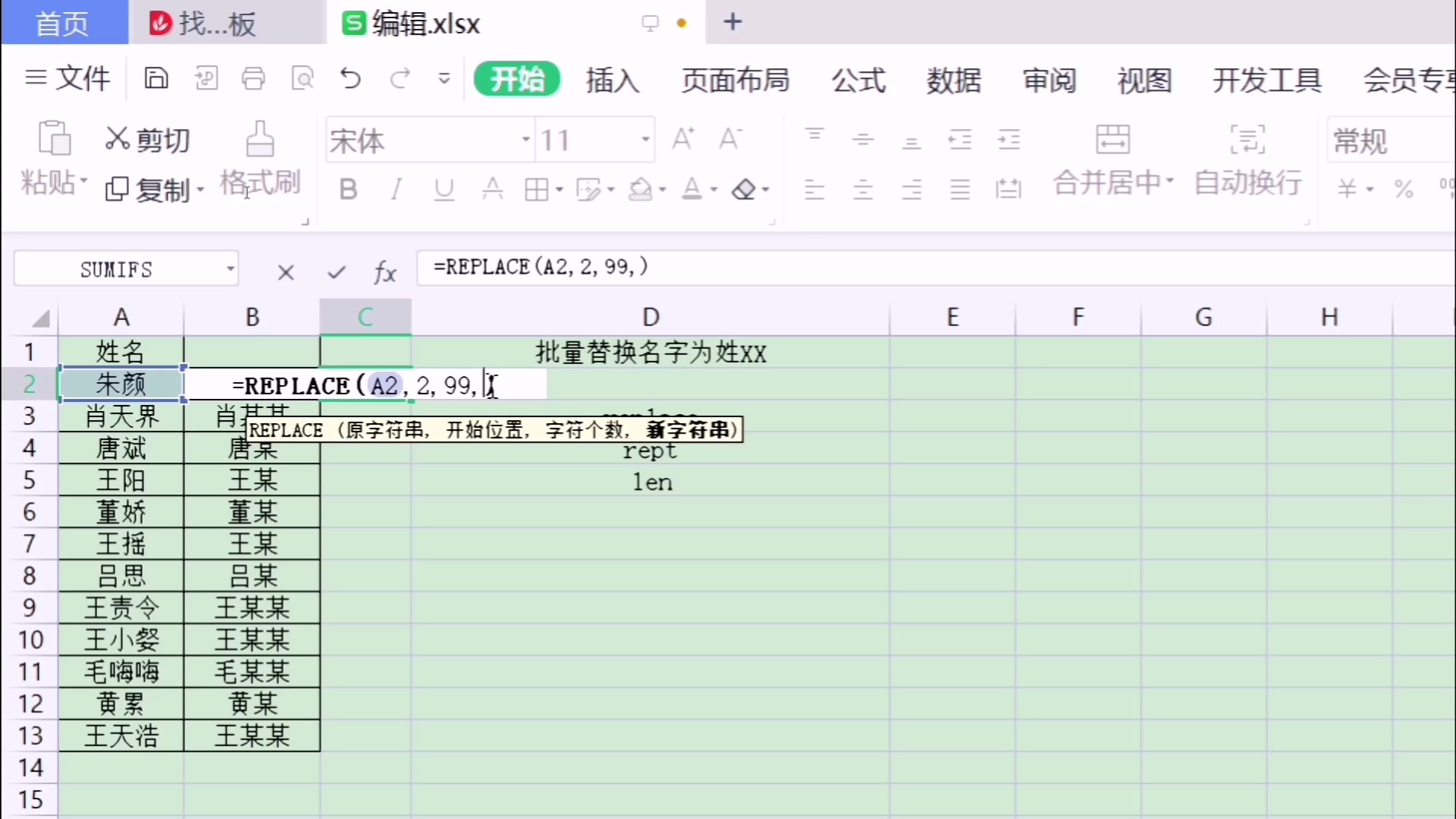Toggle underline formatting

point(444,189)
